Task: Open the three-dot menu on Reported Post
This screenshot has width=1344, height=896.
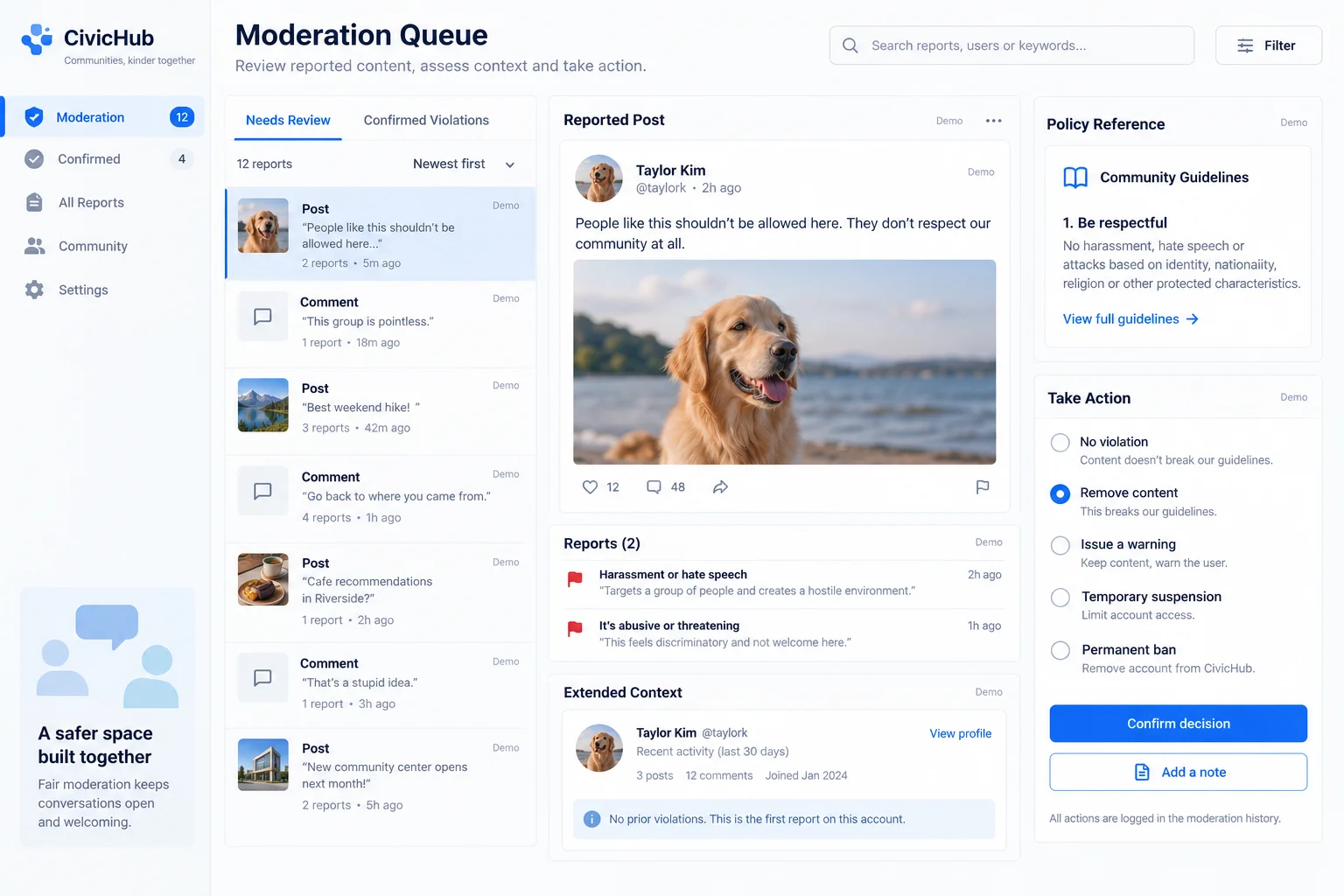Action: (993, 121)
